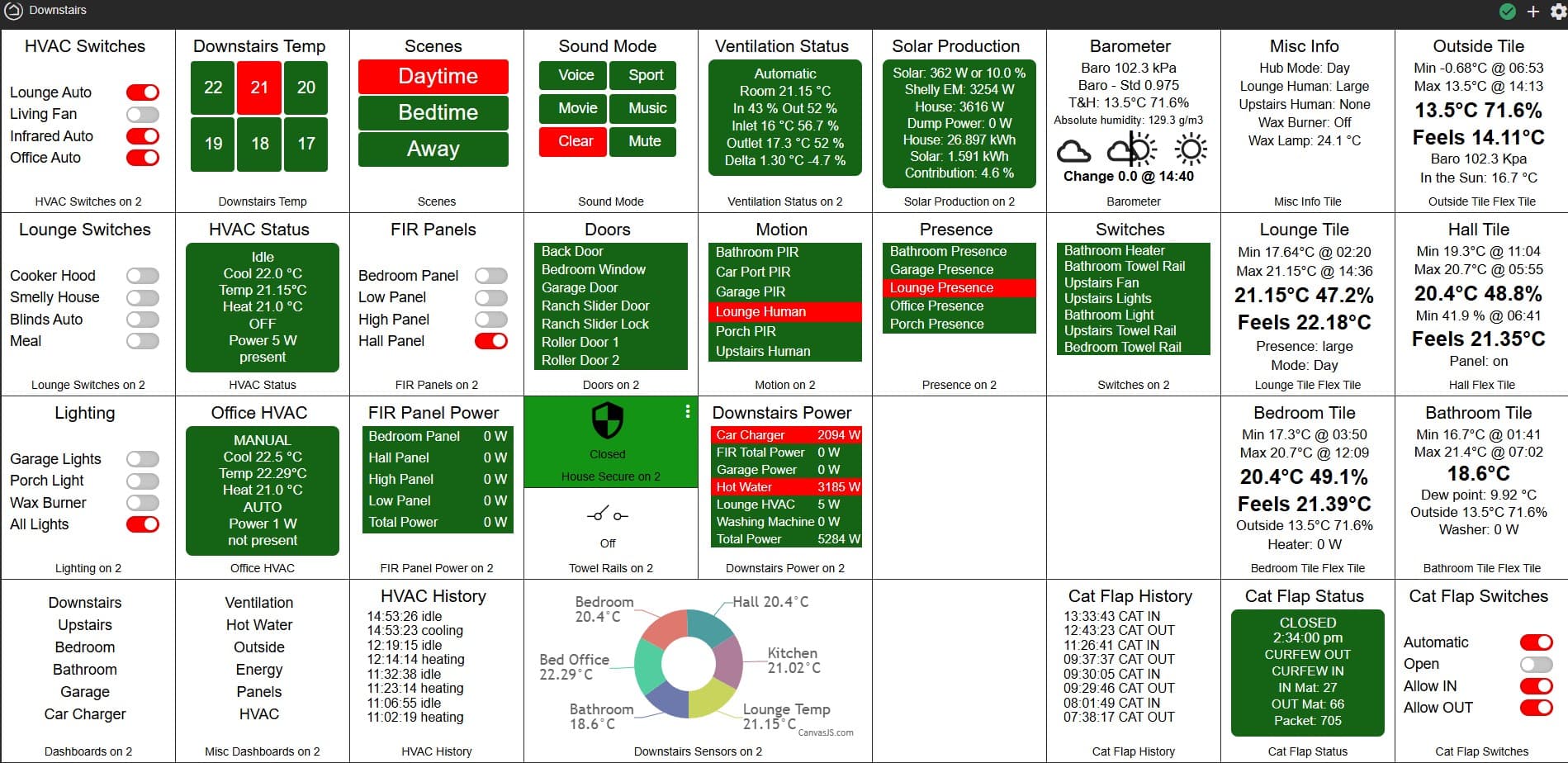The image size is (1568, 763).
Task: Toggle the Living Fan switch
Action: [143, 114]
